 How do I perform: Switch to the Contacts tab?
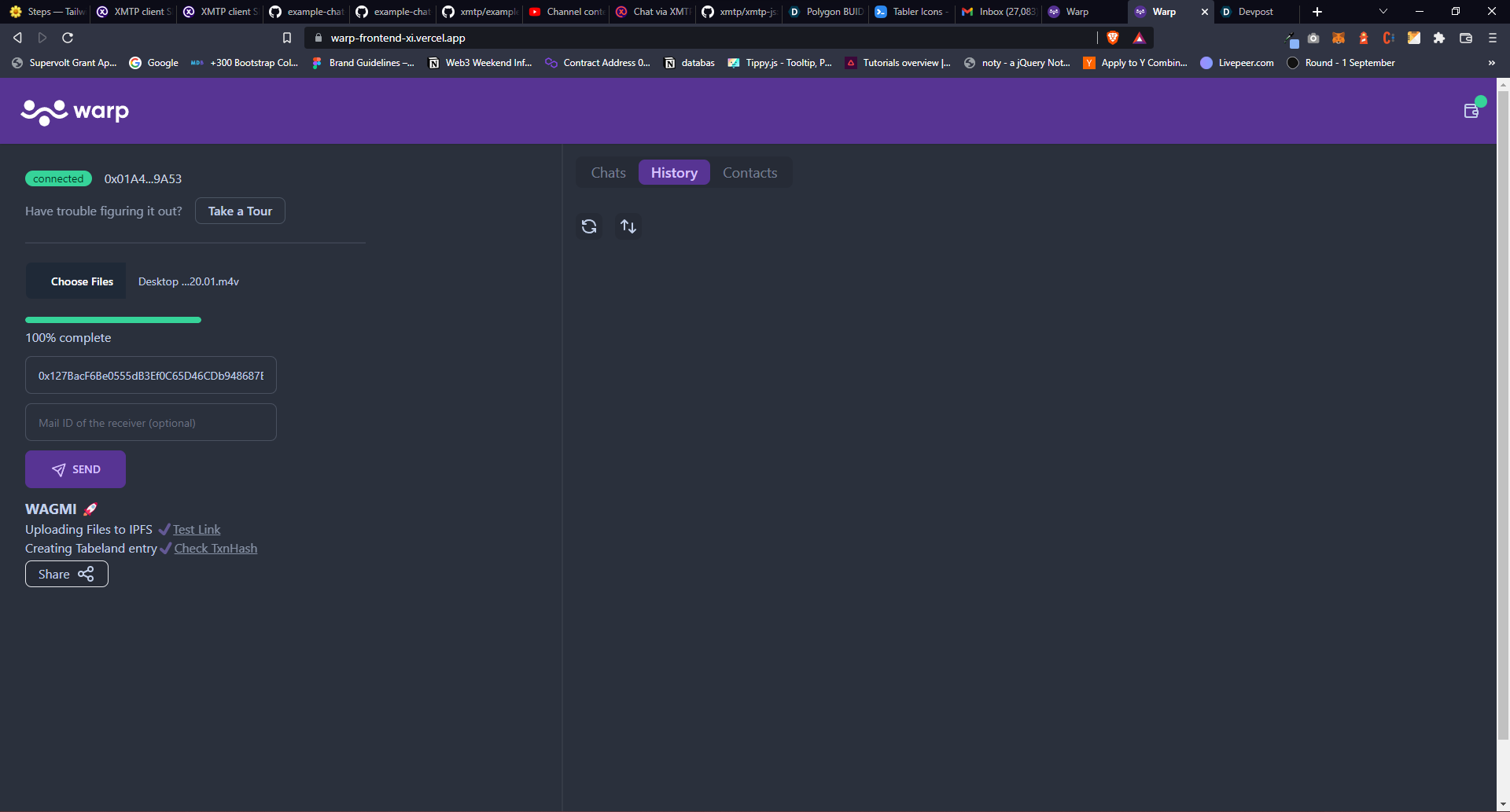[x=749, y=172]
